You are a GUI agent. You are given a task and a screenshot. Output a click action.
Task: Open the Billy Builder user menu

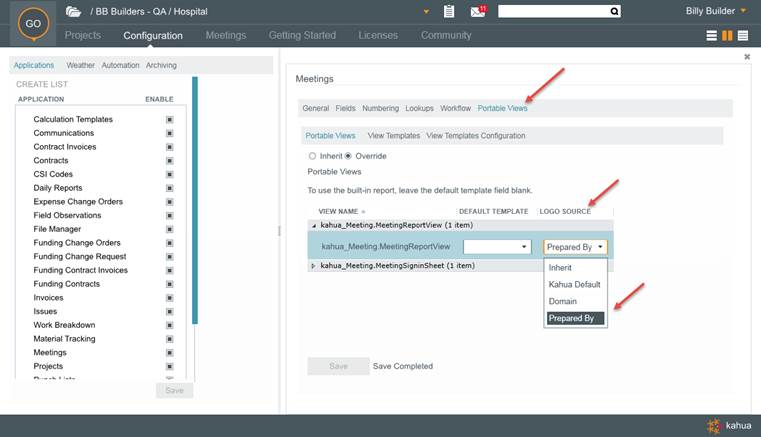715,11
